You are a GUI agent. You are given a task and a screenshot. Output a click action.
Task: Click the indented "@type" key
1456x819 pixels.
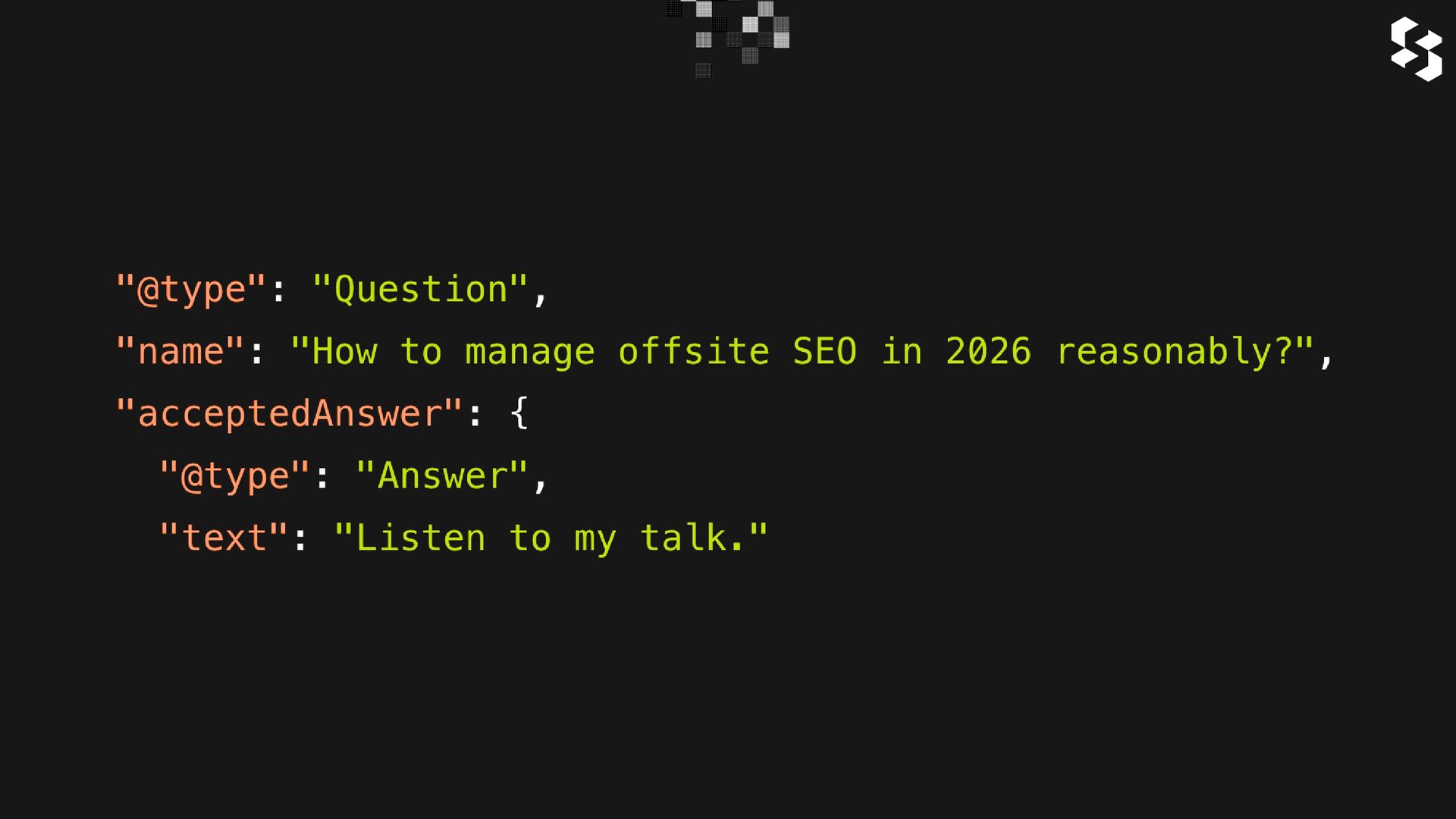tap(235, 476)
